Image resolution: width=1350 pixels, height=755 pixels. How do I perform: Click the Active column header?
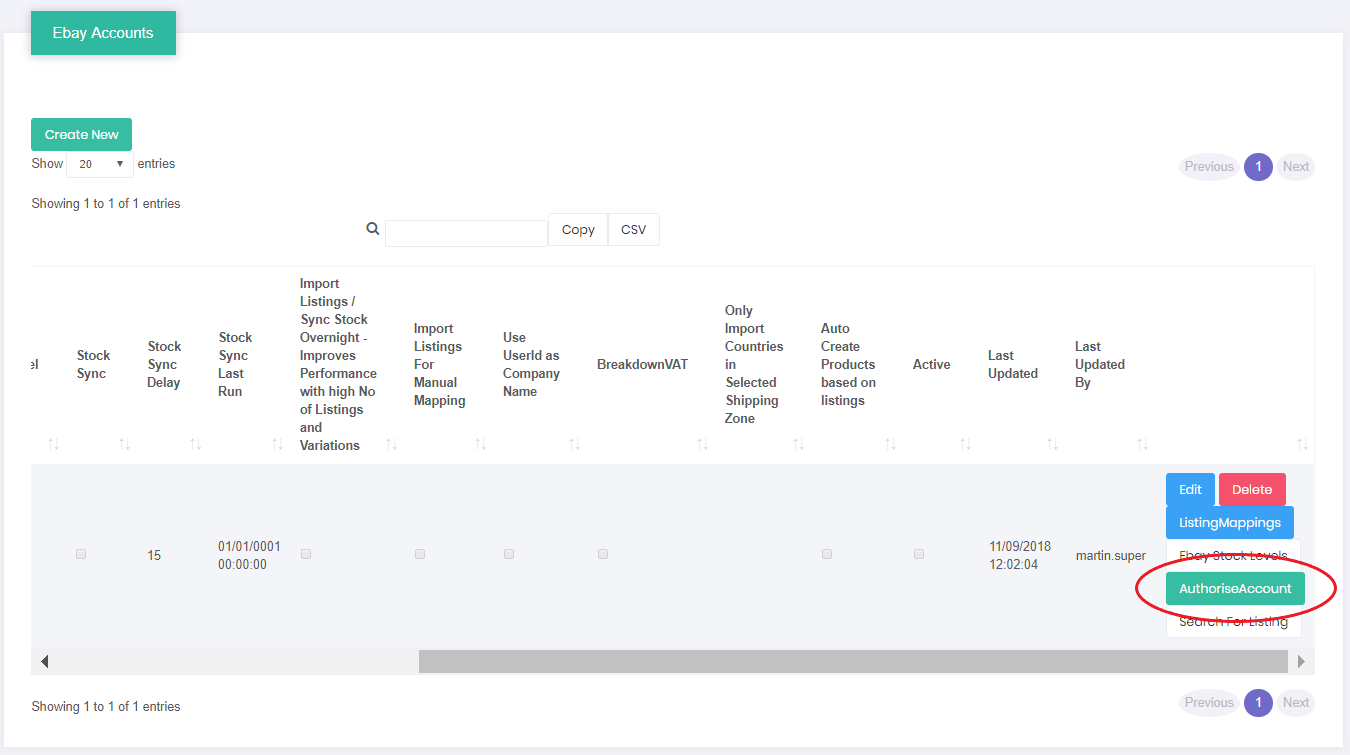click(931, 364)
